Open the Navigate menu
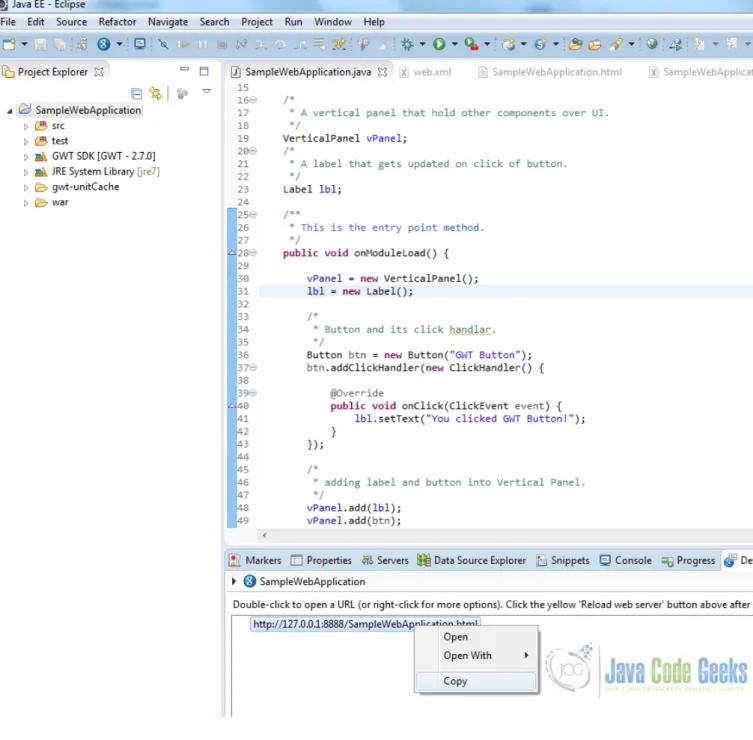 pyautogui.click(x=168, y=22)
